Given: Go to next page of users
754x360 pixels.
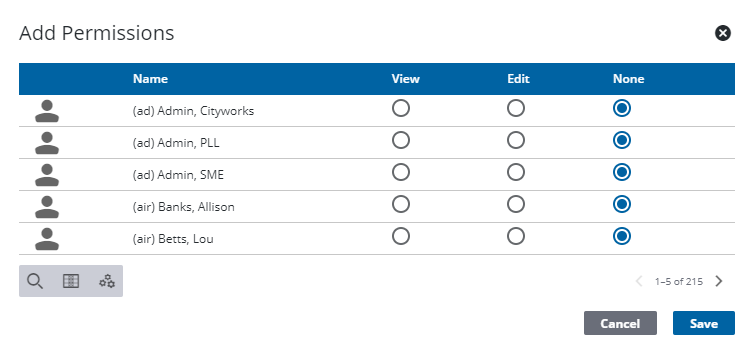Looking at the screenshot, I should [x=719, y=281].
